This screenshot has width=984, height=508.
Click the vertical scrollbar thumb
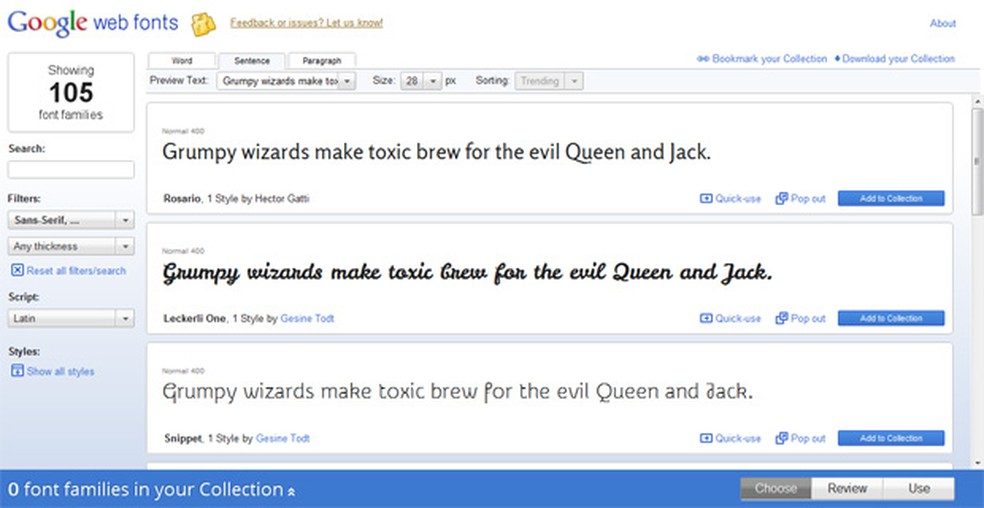point(977,162)
